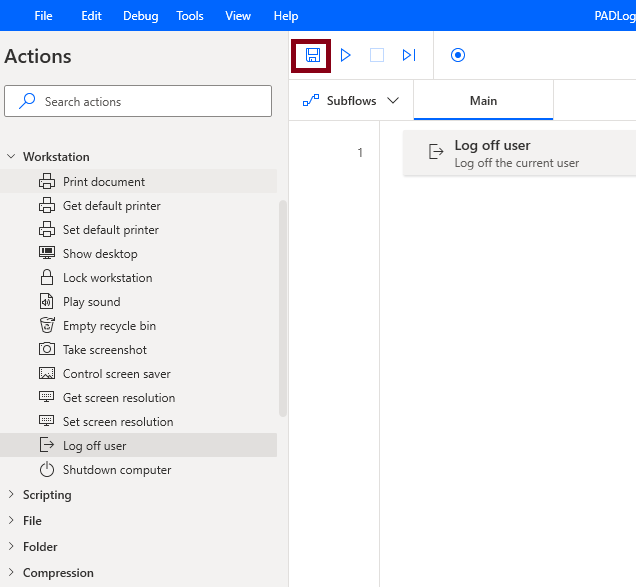This screenshot has height=587, width=636.
Task: Run the flow with the play icon
Action: (x=345, y=55)
